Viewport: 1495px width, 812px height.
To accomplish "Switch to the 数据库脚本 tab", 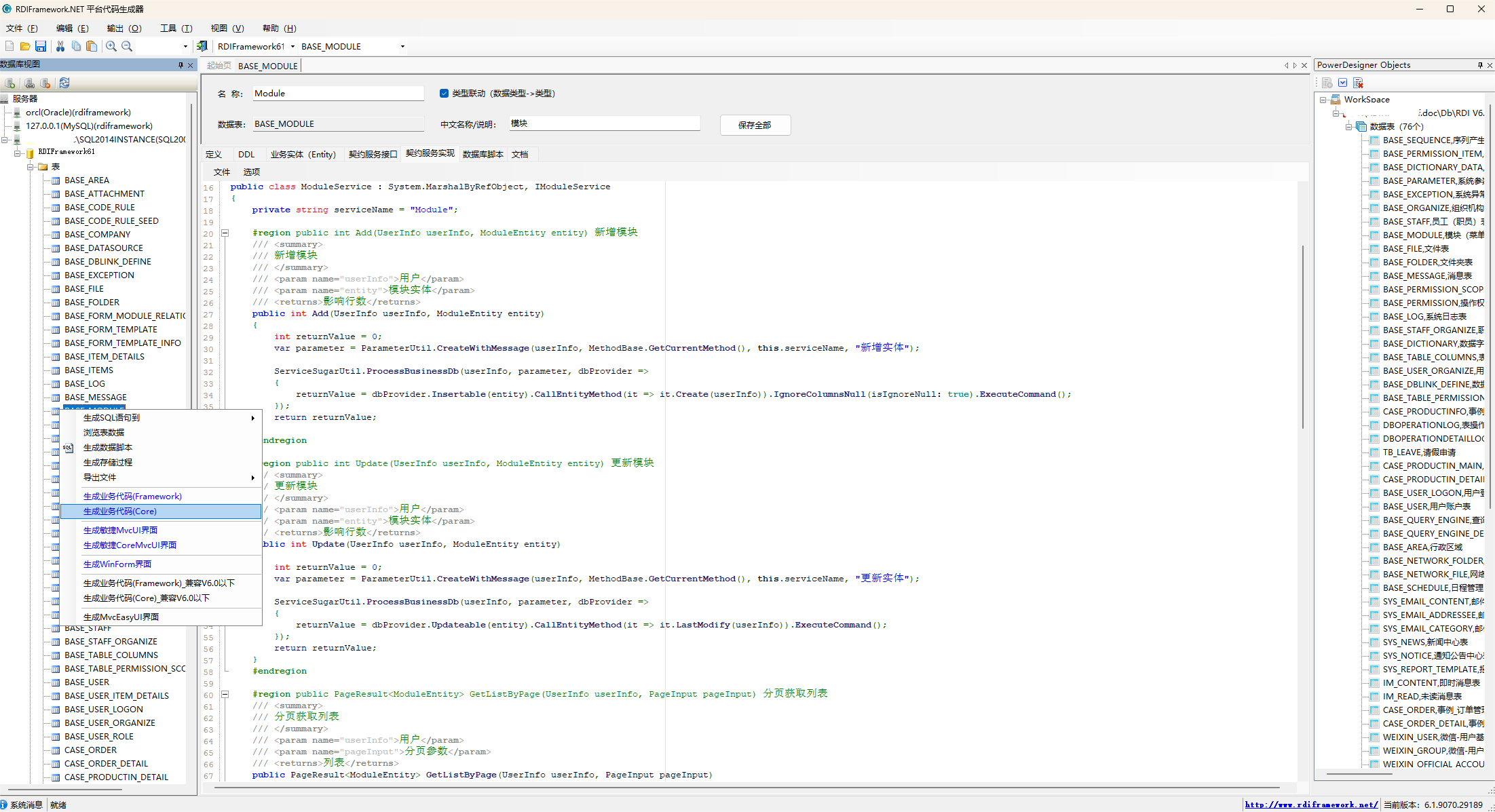I will click(x=482, y=155).
